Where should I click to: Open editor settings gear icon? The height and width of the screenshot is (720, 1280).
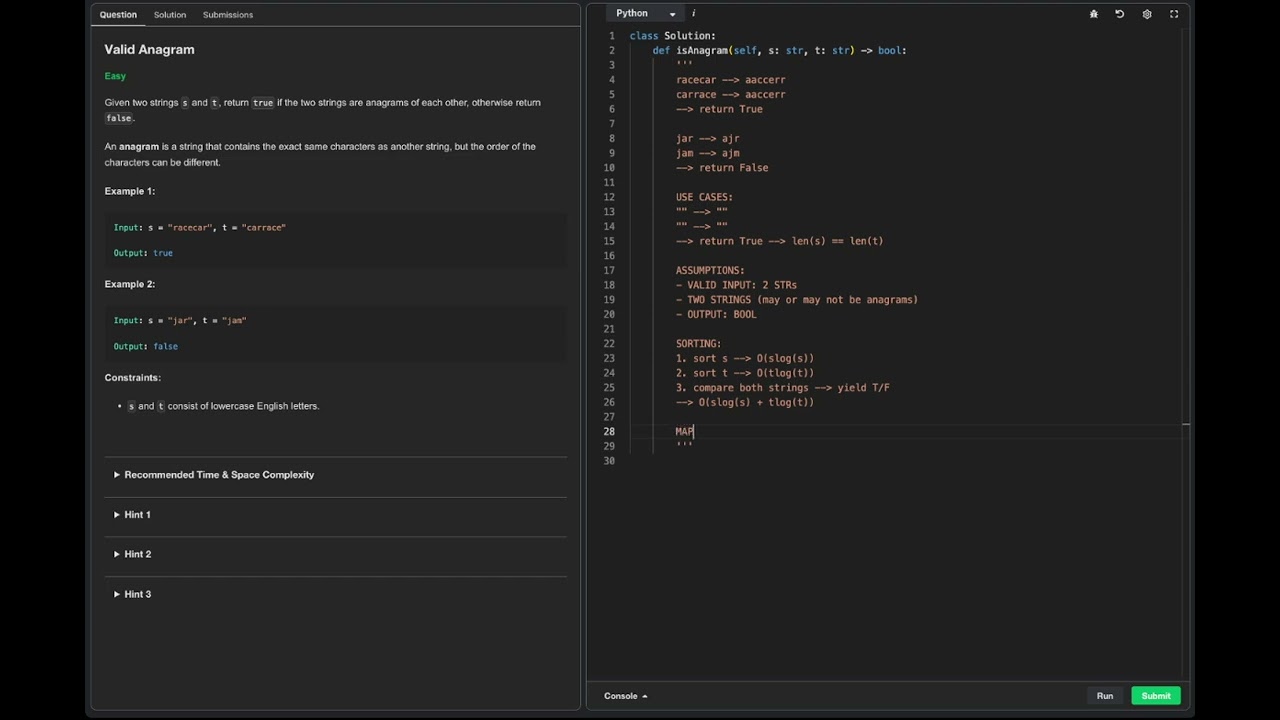pos(1147,14)
